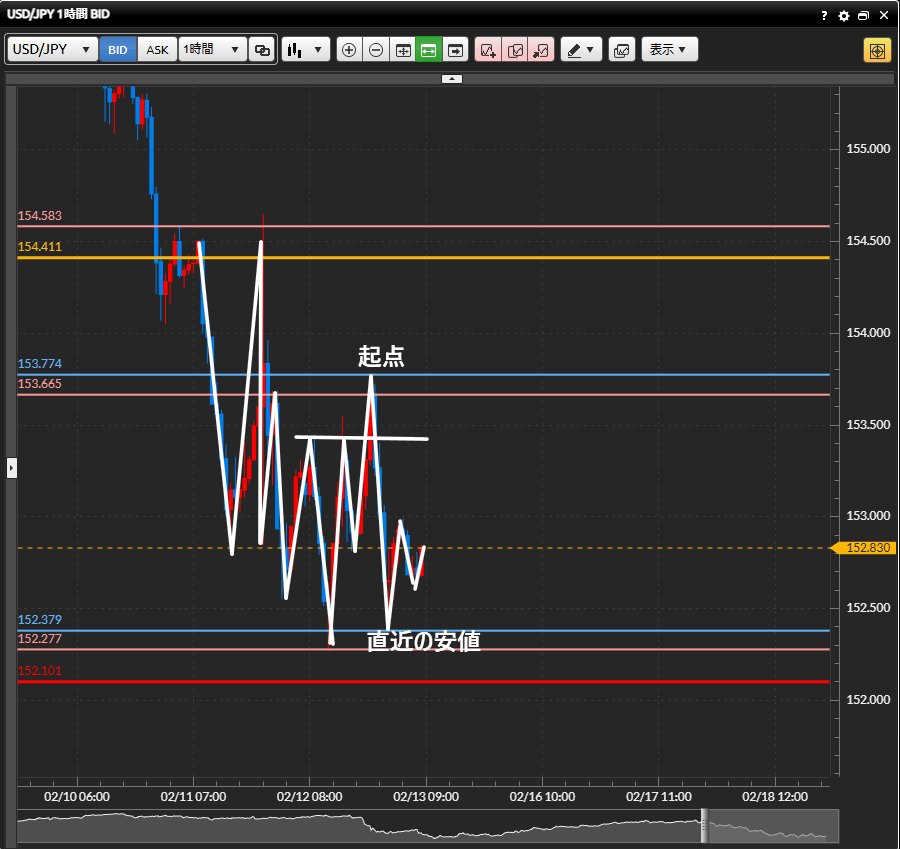The height and width of the screenshot is (849, 900).
Task: Open the USD/JPY currency pair dropdown
Action: pyautogui.click(x=53, y=49)
